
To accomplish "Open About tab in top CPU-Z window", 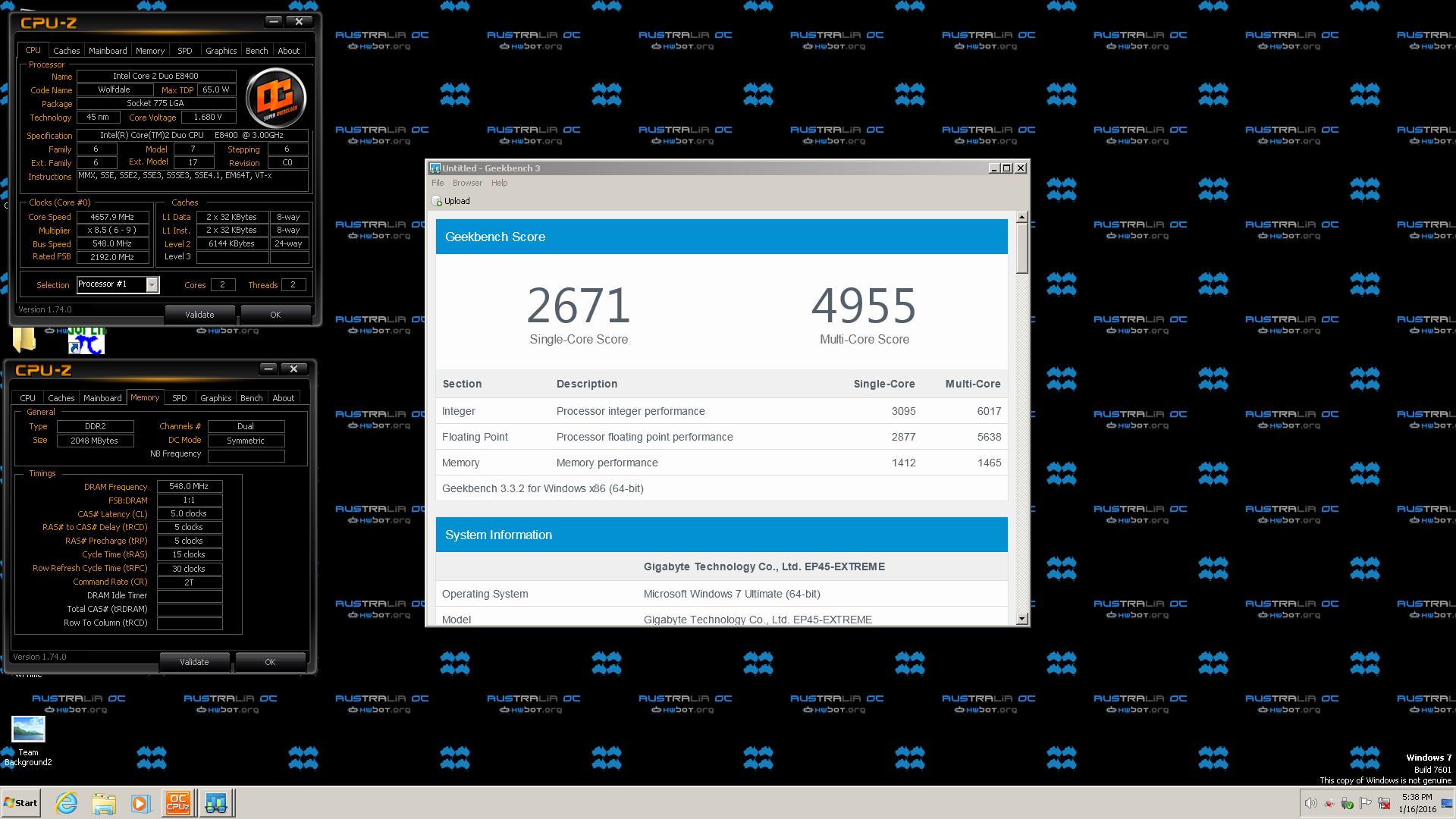I will point(289,51).
